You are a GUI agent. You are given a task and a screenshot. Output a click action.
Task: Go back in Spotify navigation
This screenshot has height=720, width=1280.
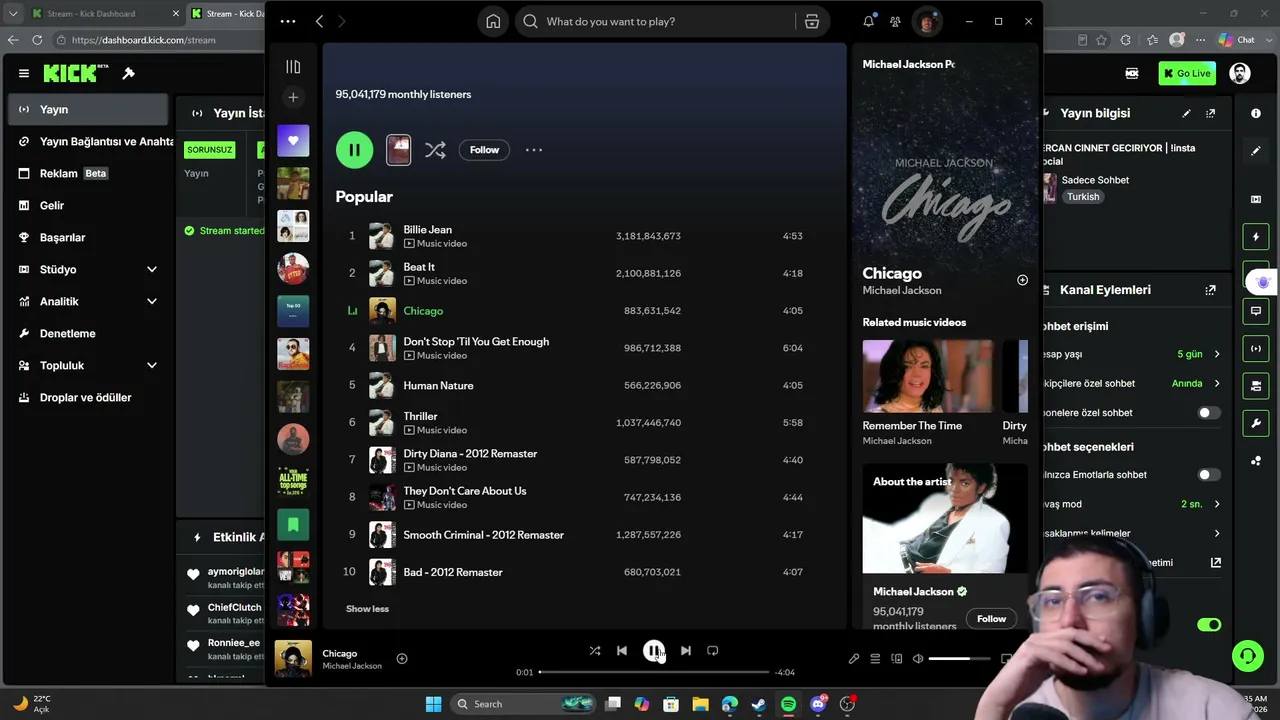click(319, 21)
